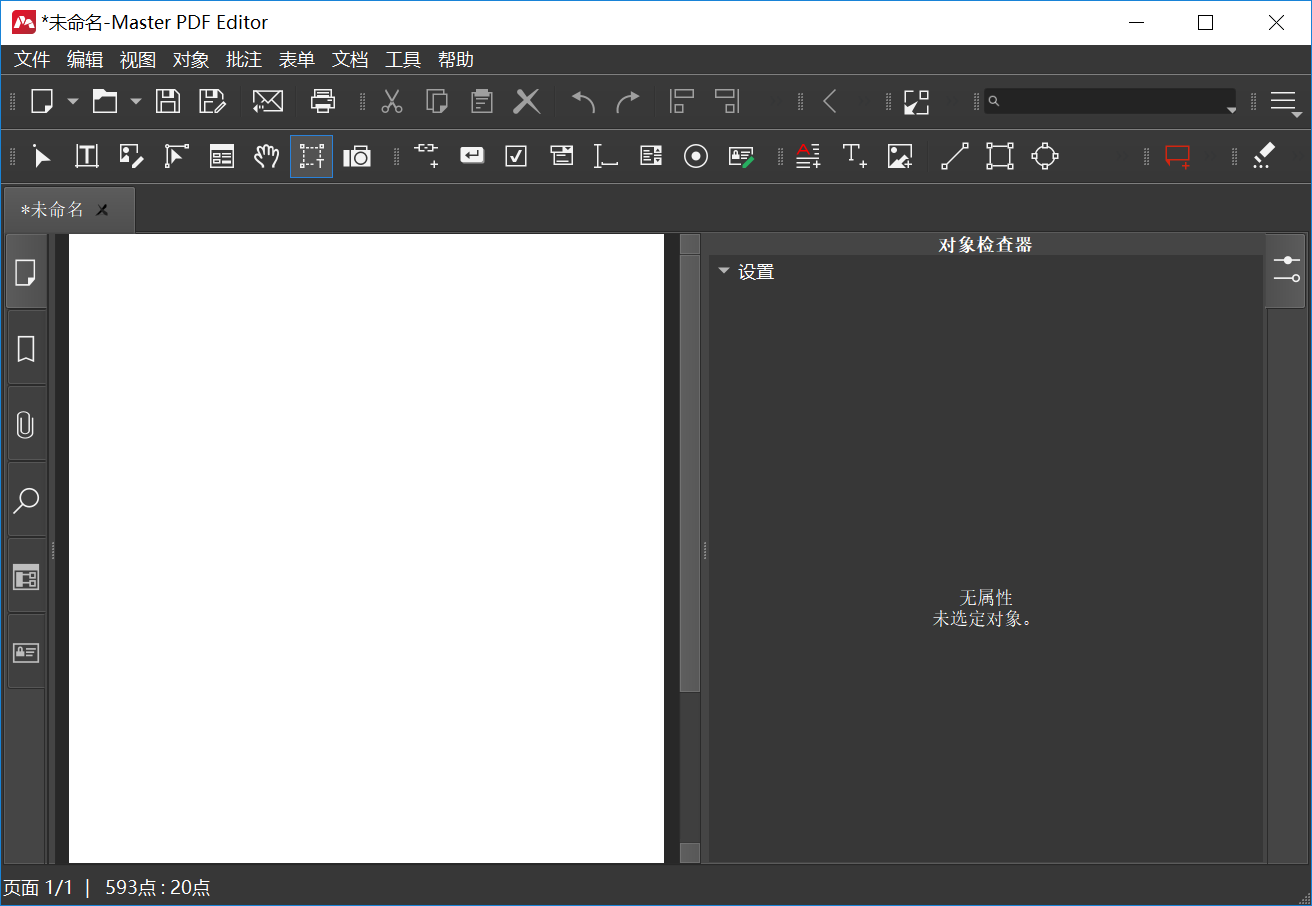Click the red Add Comment note icon

click(x=1178, y=157)
